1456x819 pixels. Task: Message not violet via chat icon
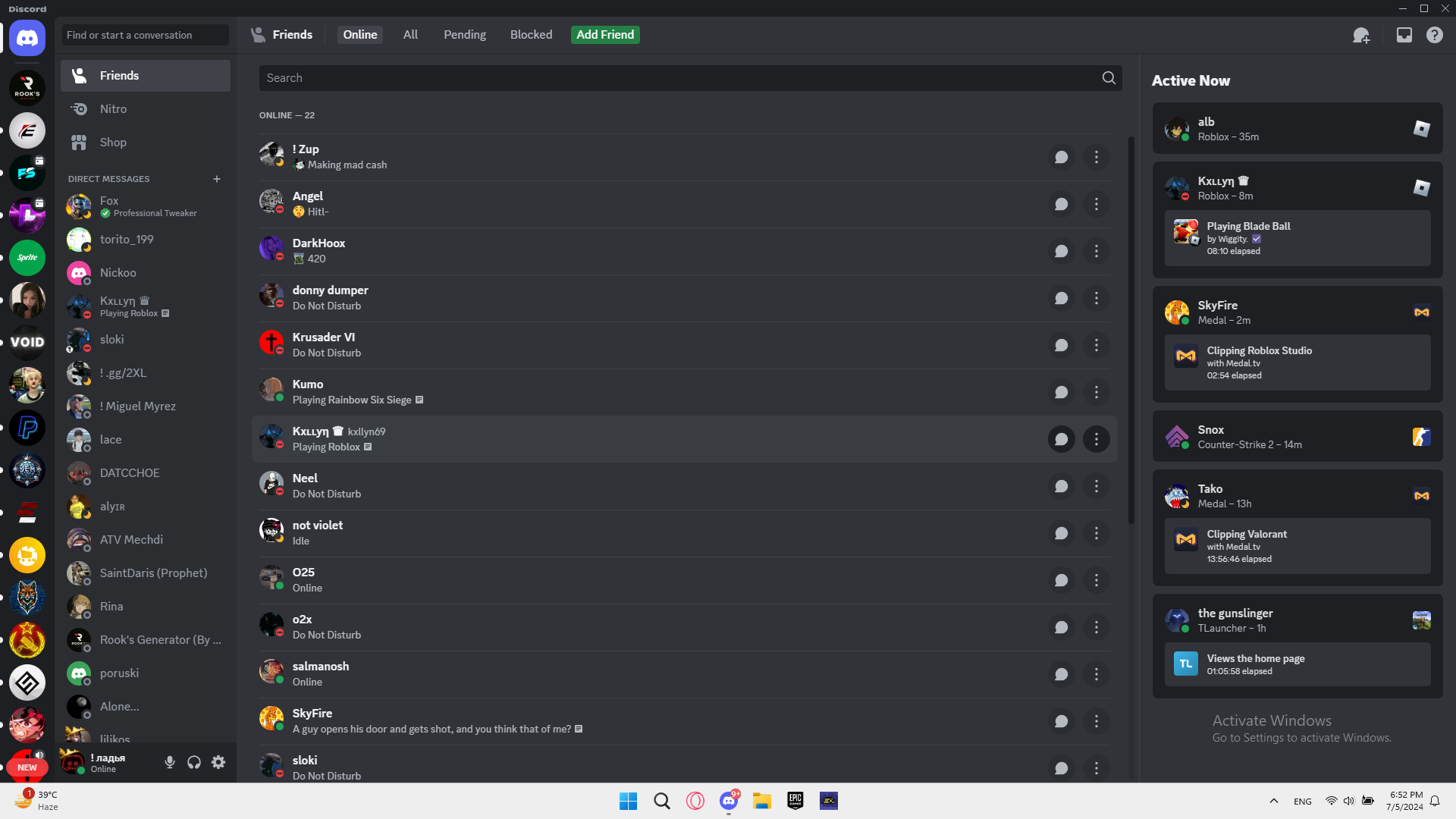(x=1062, y=533)
